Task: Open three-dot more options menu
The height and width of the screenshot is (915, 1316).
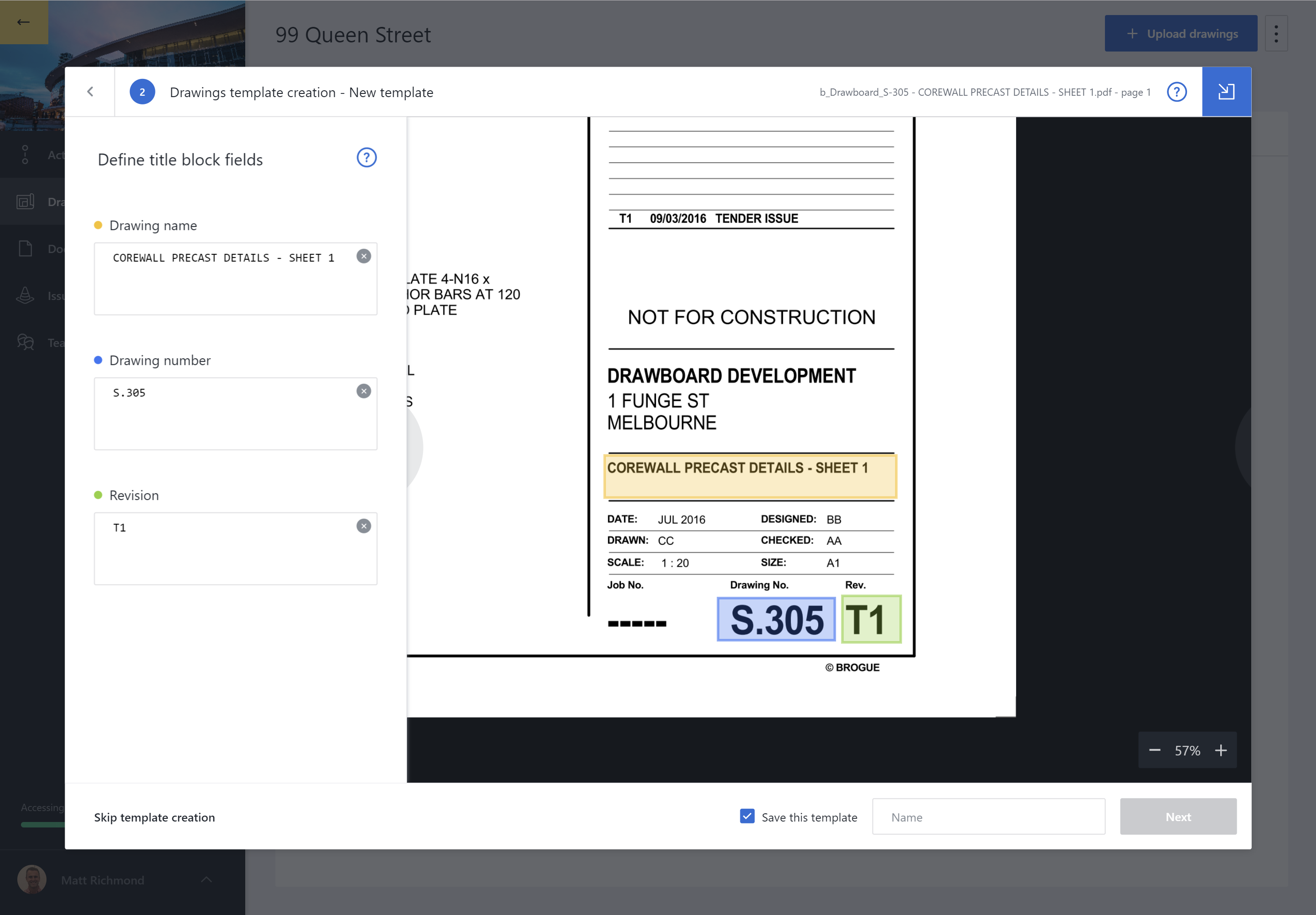Action: click(1276, 34)
